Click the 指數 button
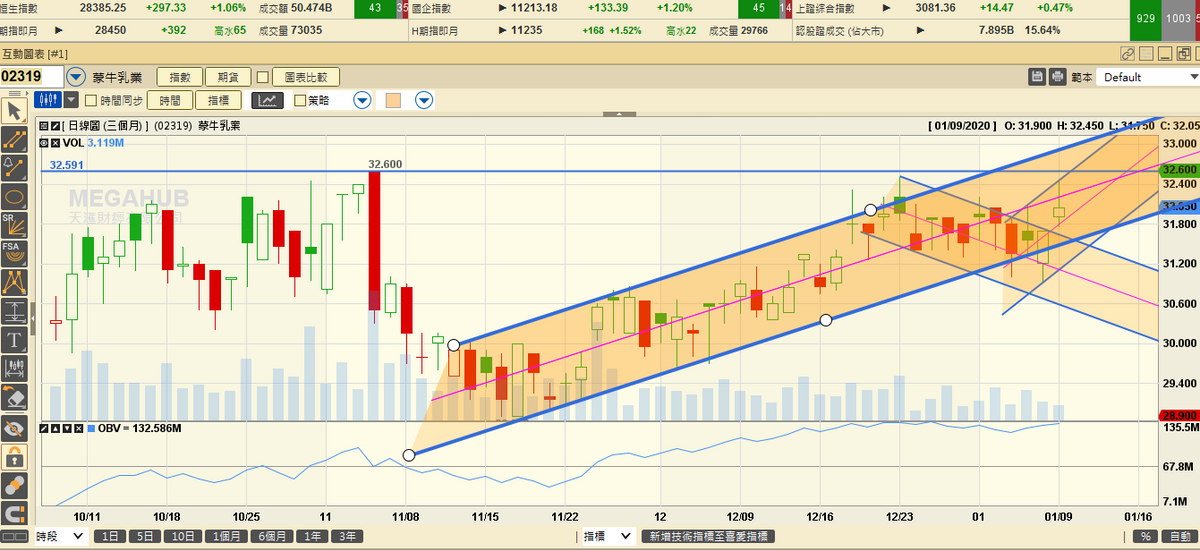 click(179, 77)
